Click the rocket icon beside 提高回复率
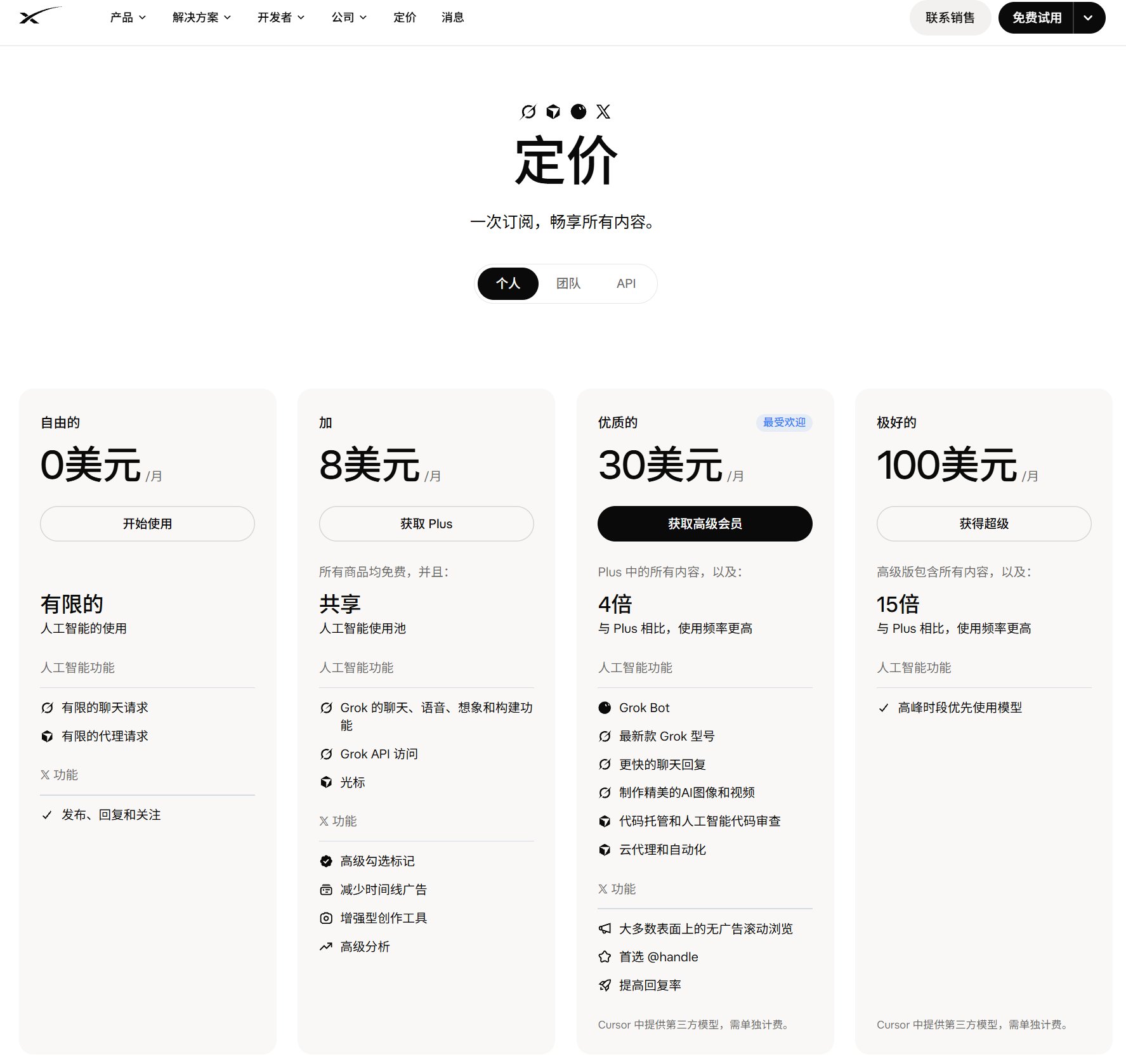 [x=605, y=985]
